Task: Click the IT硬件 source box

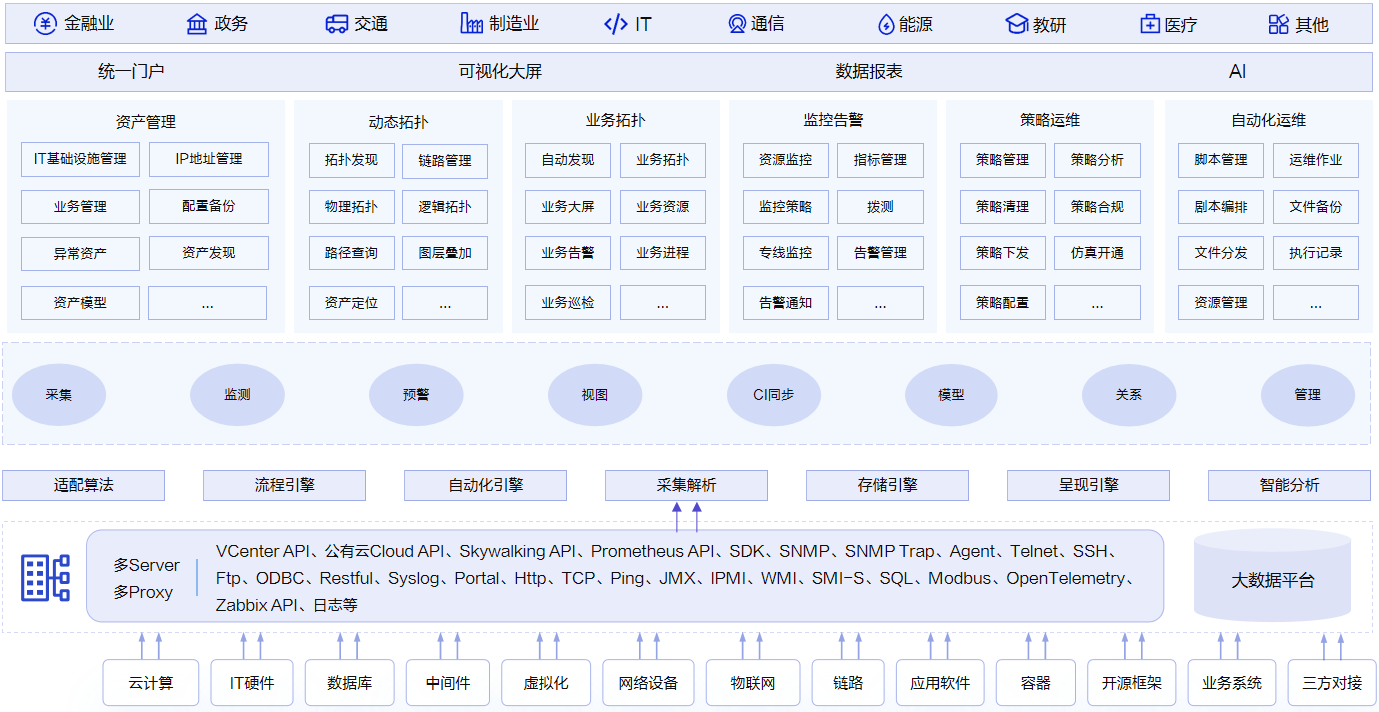Action: pos(252,683)
